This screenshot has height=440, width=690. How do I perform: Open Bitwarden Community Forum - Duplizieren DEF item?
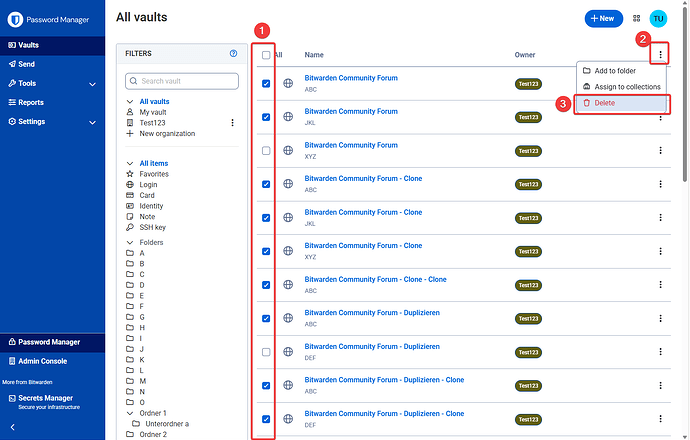(372, 346)
